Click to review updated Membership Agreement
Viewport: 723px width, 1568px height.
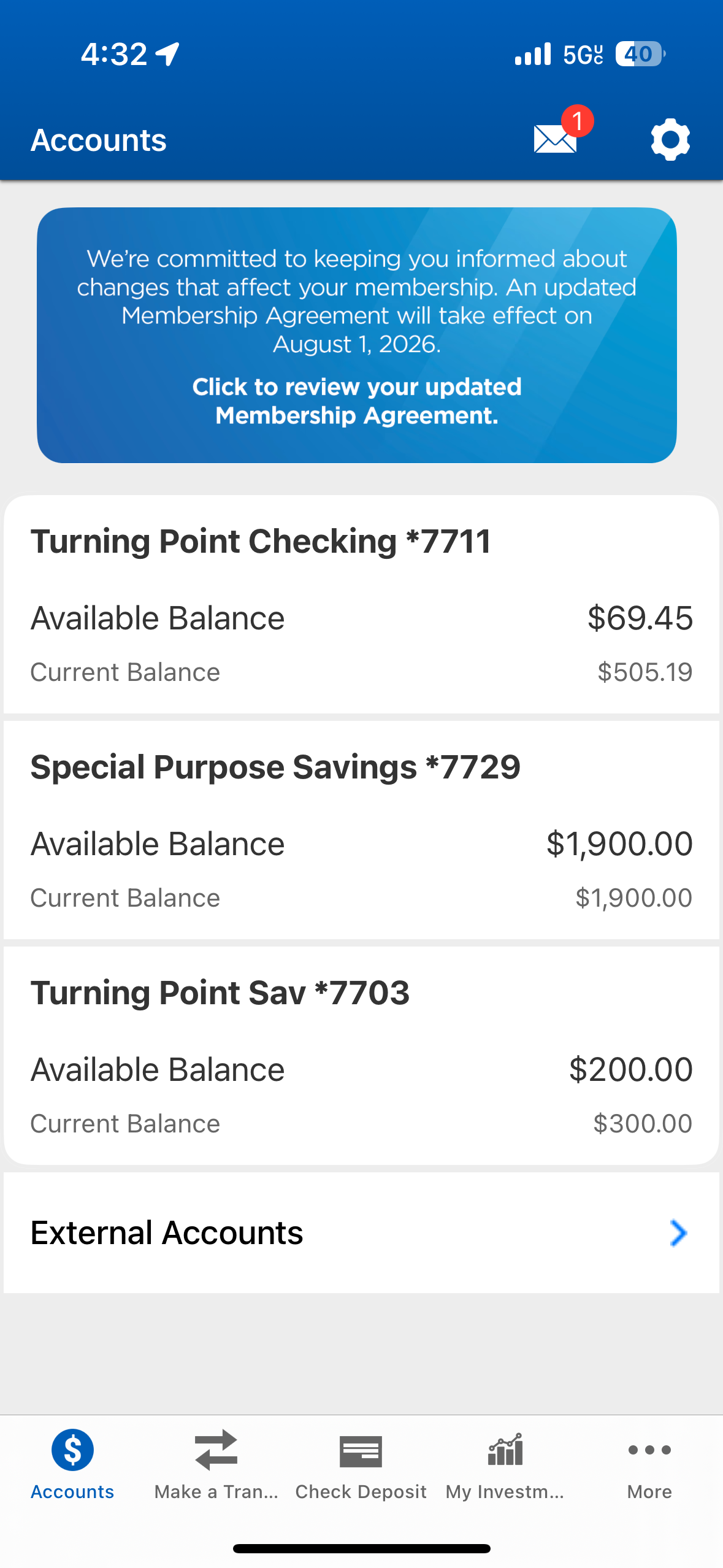357,401
